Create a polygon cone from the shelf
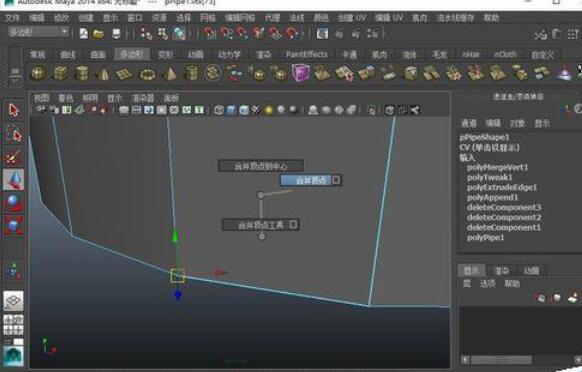Viewport: 582px width, 372px height. (x=104, y=74)
